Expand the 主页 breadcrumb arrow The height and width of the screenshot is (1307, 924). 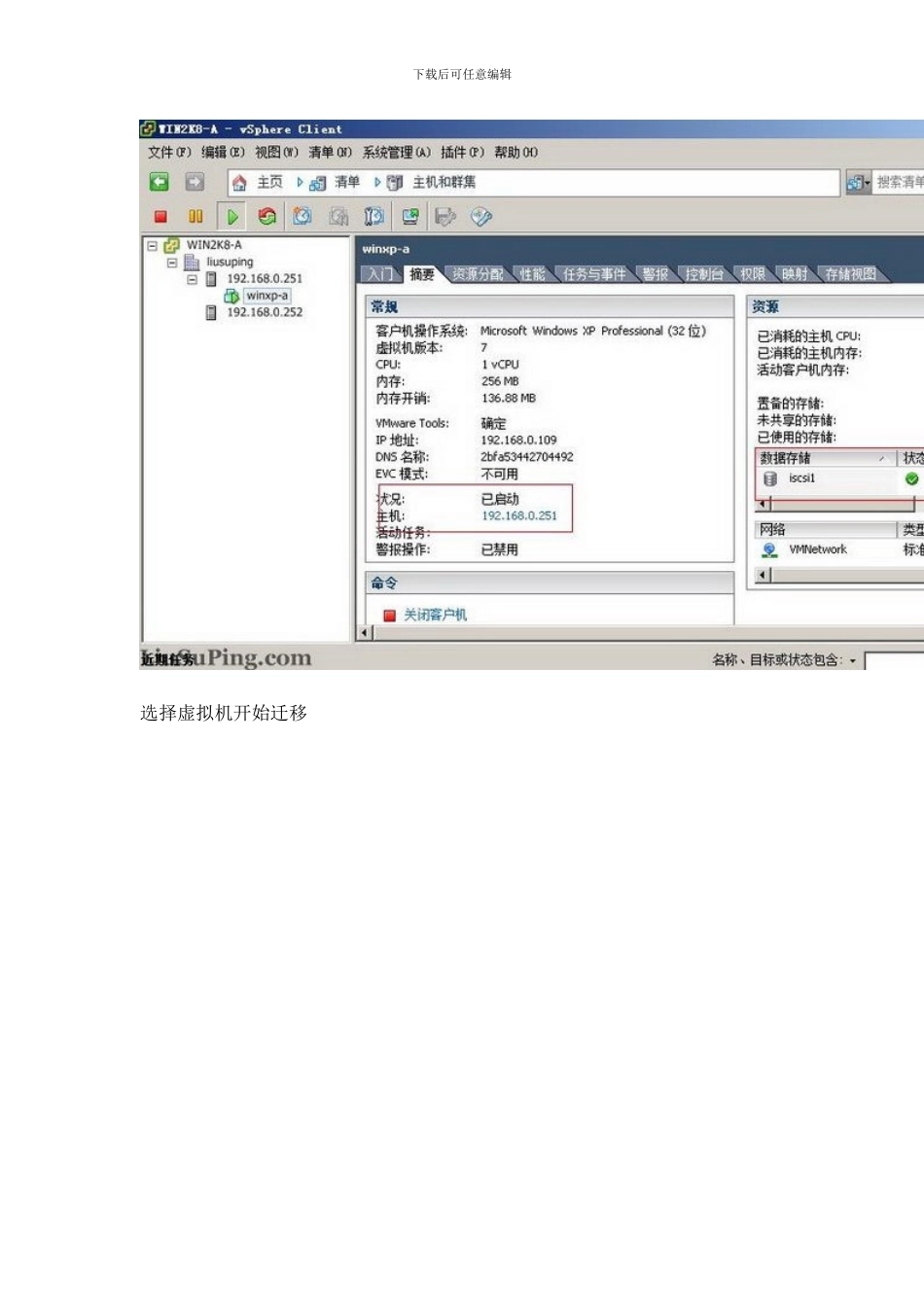pos(301,182)
